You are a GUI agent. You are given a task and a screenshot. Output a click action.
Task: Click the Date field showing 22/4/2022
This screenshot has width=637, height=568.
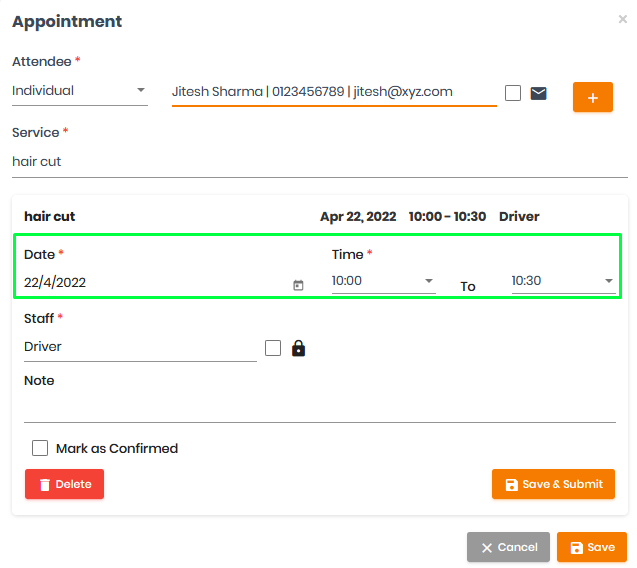(x=164, y=283)
